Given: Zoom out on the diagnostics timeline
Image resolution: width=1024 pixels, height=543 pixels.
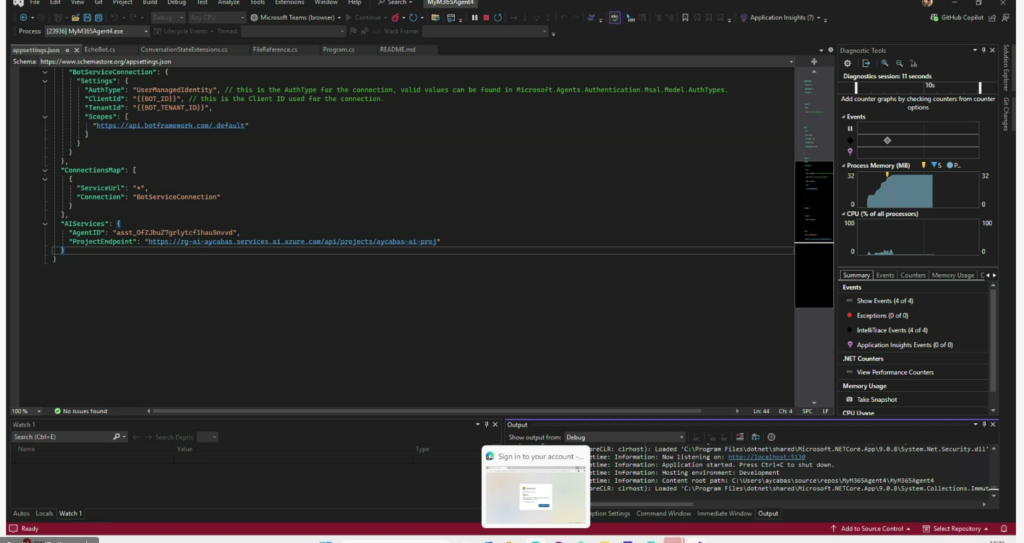Looking at the screenshot, I should click(899, 63).
